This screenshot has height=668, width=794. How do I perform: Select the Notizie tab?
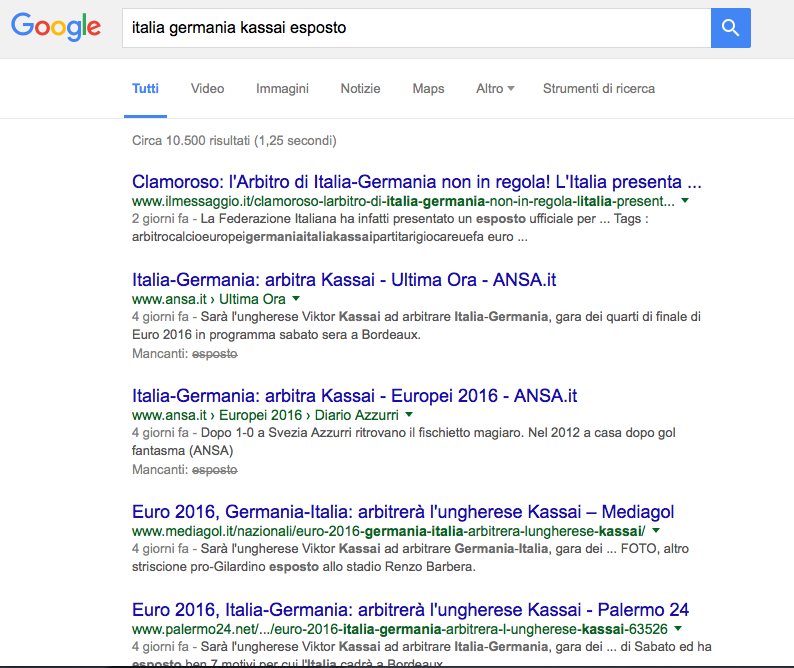point(360,89)
